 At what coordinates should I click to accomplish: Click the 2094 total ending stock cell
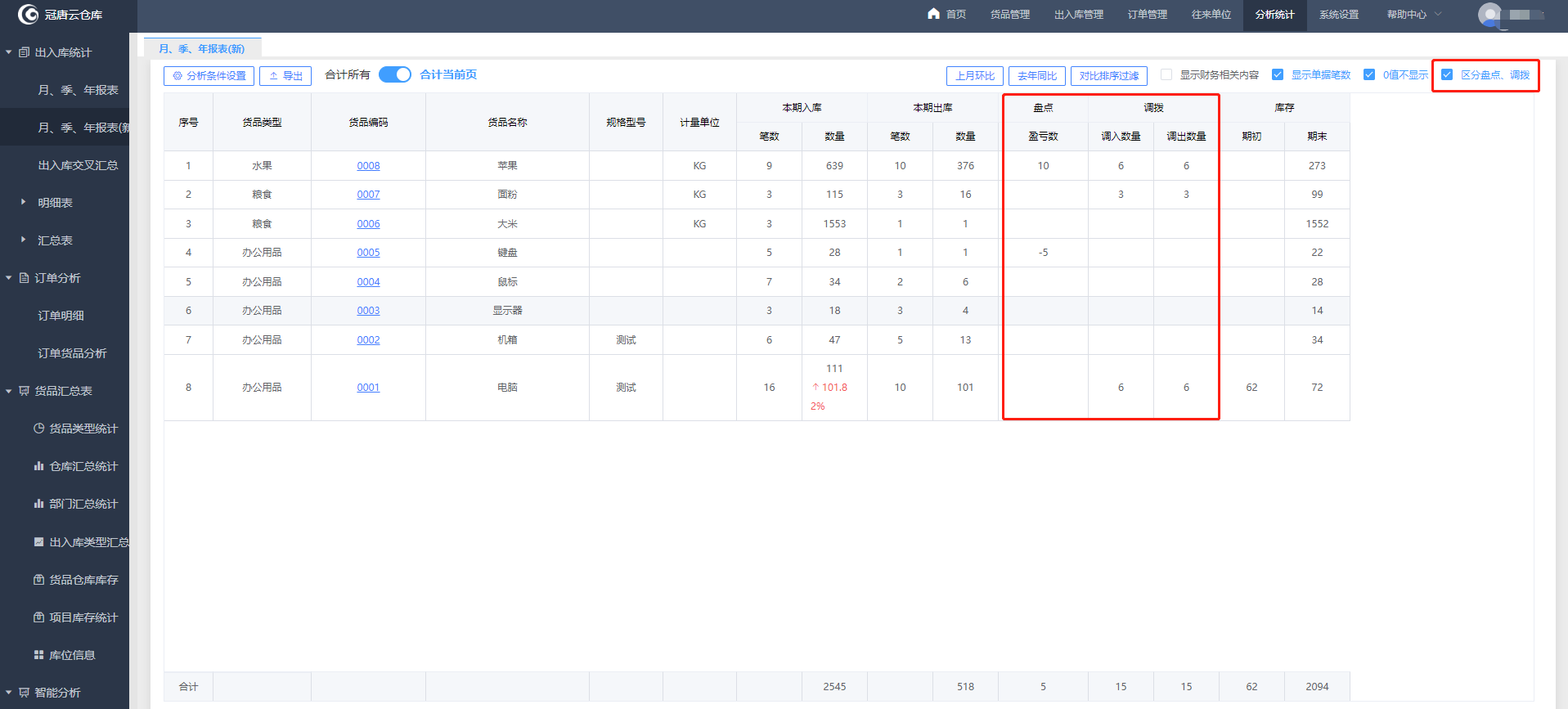click(x=1317, y=687)
